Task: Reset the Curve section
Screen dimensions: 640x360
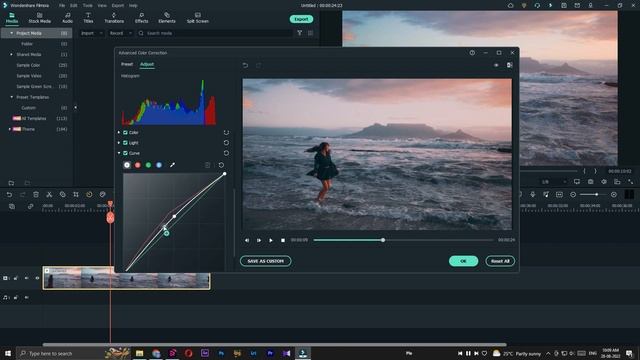Action: coord(226,153)
